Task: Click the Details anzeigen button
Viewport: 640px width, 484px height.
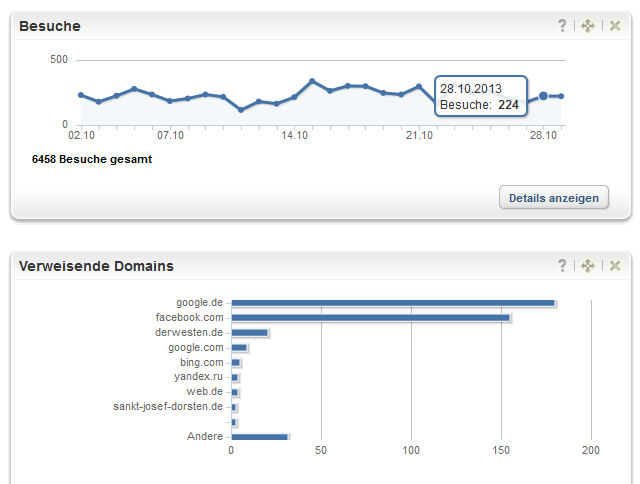Action: click(553, 198)
